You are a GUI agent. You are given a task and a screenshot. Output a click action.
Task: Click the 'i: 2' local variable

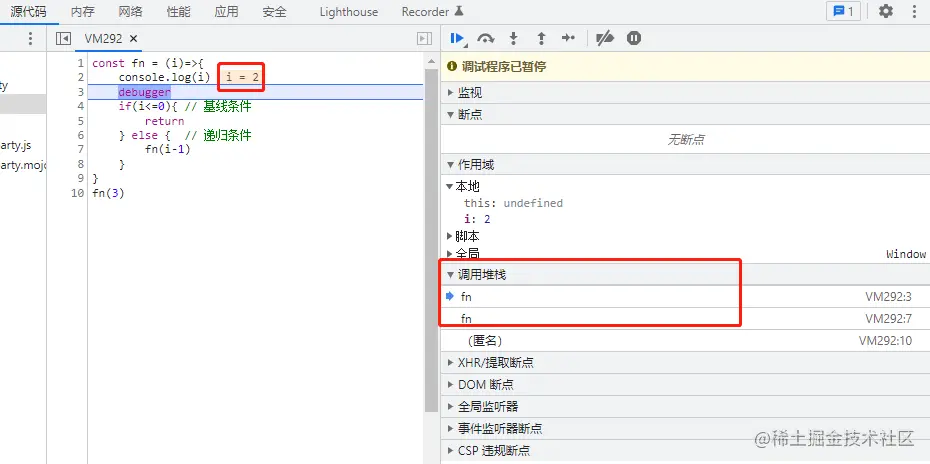477,219
